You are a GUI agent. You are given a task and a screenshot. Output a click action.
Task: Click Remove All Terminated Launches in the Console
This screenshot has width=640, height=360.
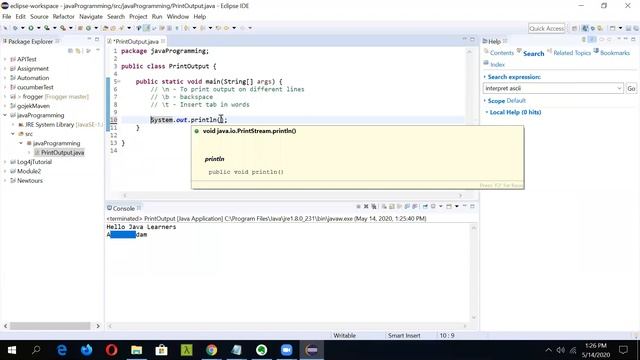(373, 207)
